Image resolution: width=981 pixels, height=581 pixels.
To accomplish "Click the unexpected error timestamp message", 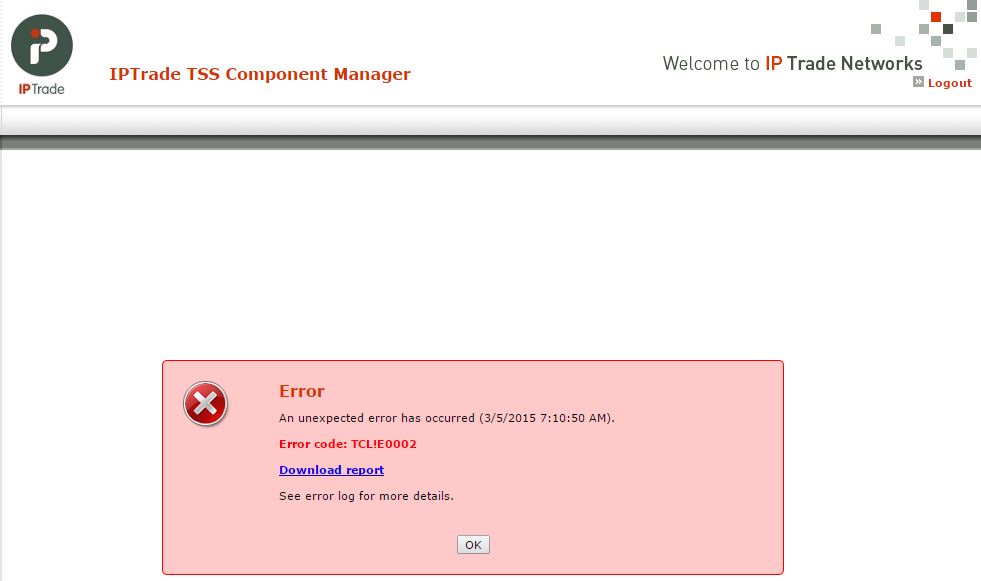I will point(447,418).
